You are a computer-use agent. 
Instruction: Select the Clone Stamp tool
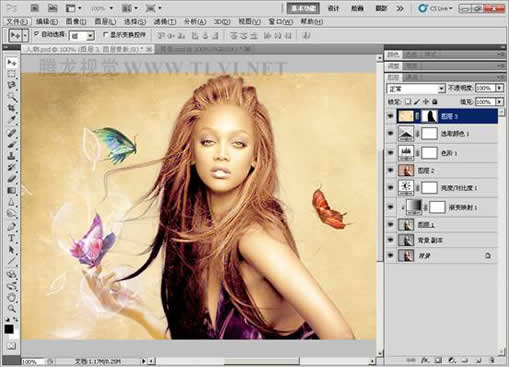(12, 156)
